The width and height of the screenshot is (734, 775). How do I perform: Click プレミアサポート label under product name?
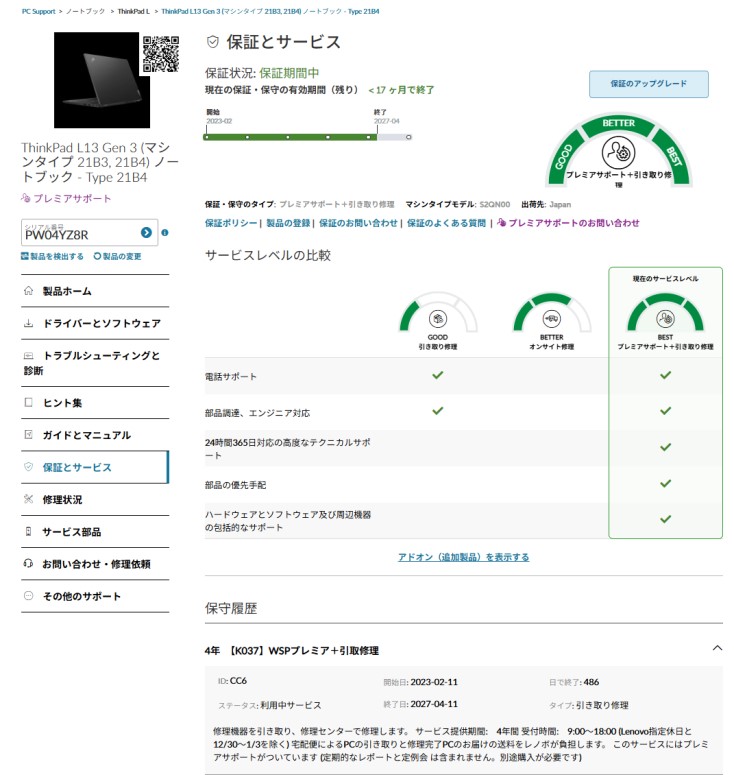[x=66, y=199]
